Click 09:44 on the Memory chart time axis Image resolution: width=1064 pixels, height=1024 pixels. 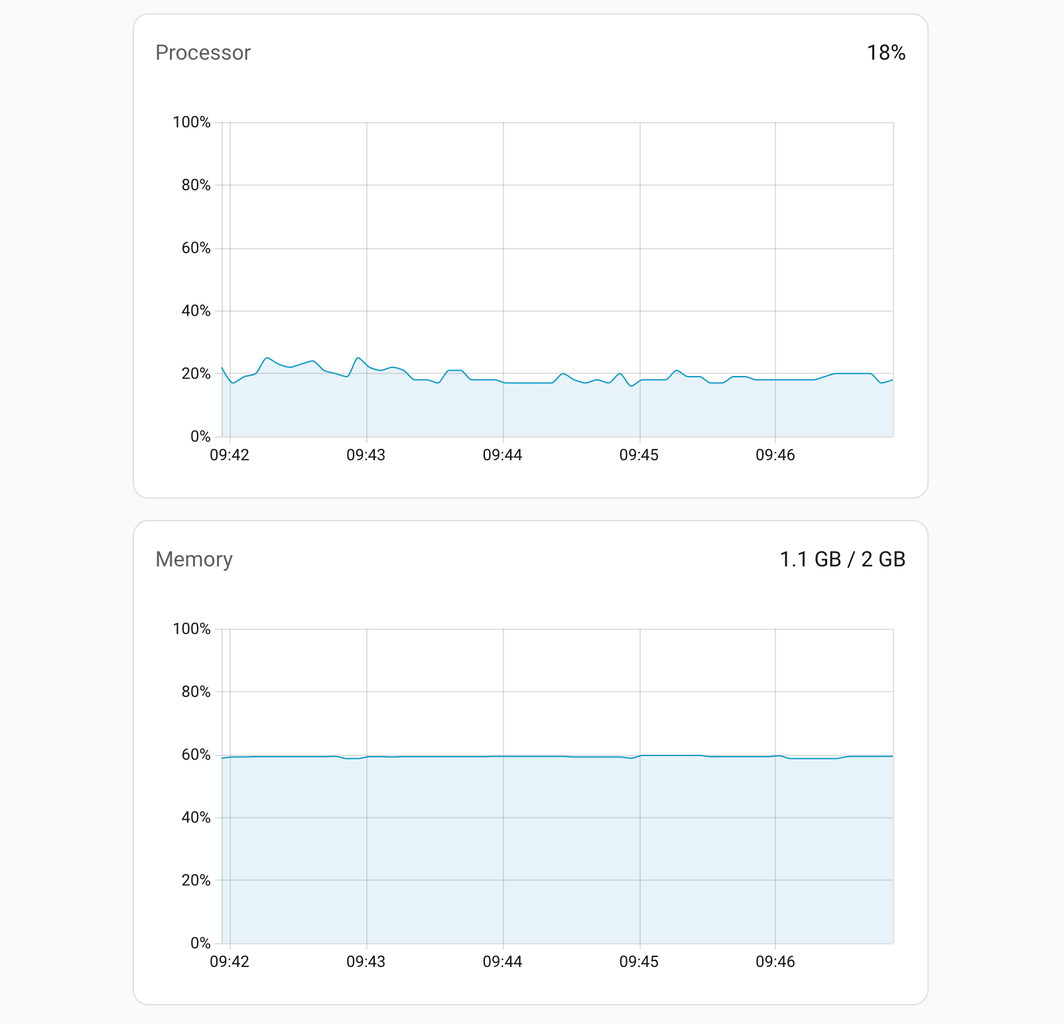[502, 962]
